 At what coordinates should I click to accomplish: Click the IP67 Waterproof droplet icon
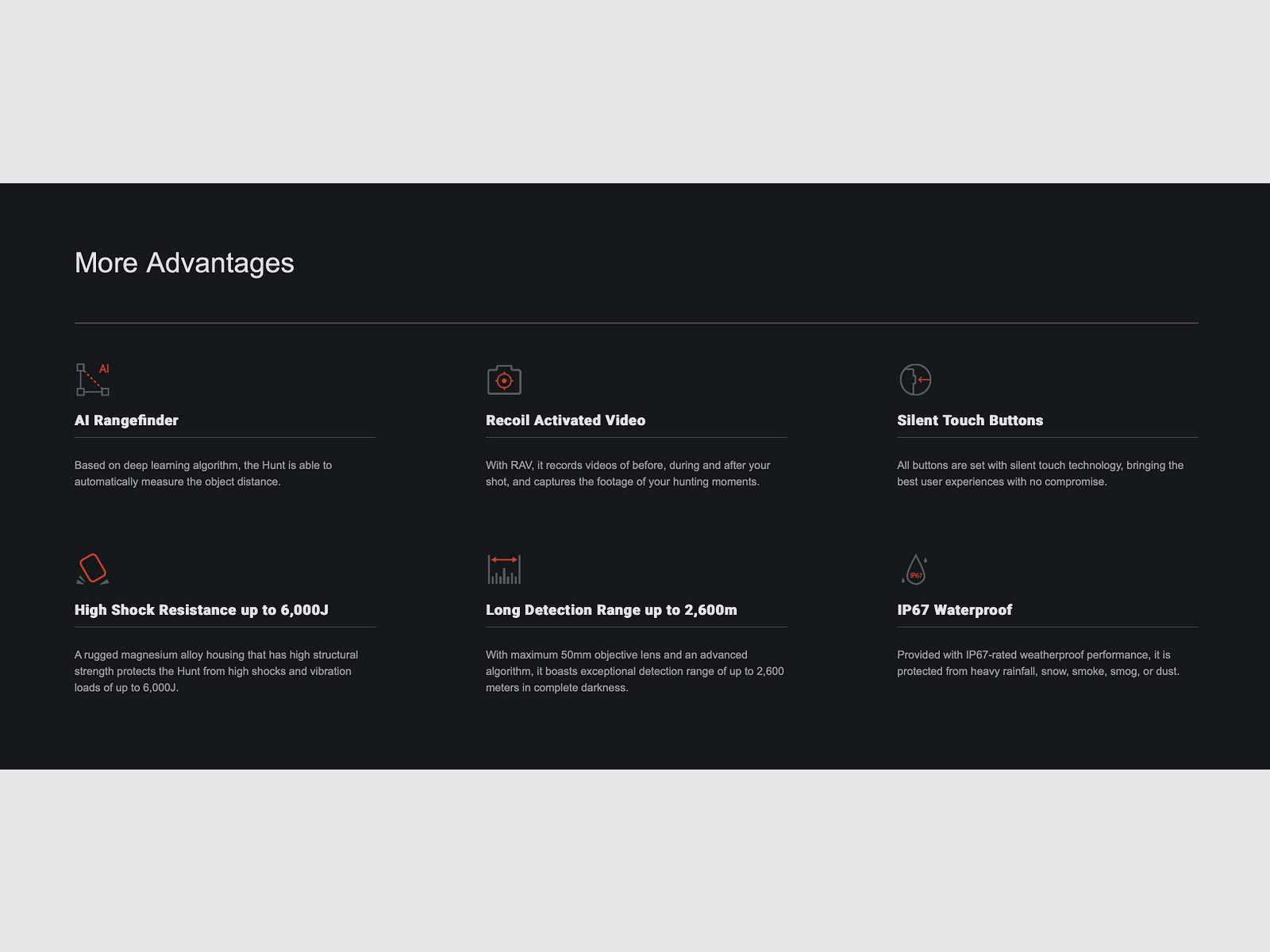915,570
